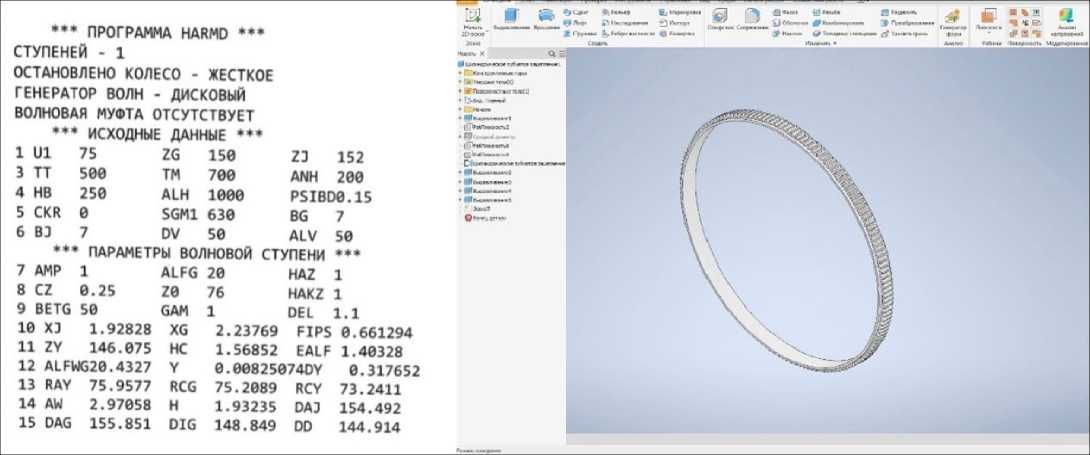Expand the Начало folder in browser
Viewport: 1090px width, 455px height.
coord(460,109)
